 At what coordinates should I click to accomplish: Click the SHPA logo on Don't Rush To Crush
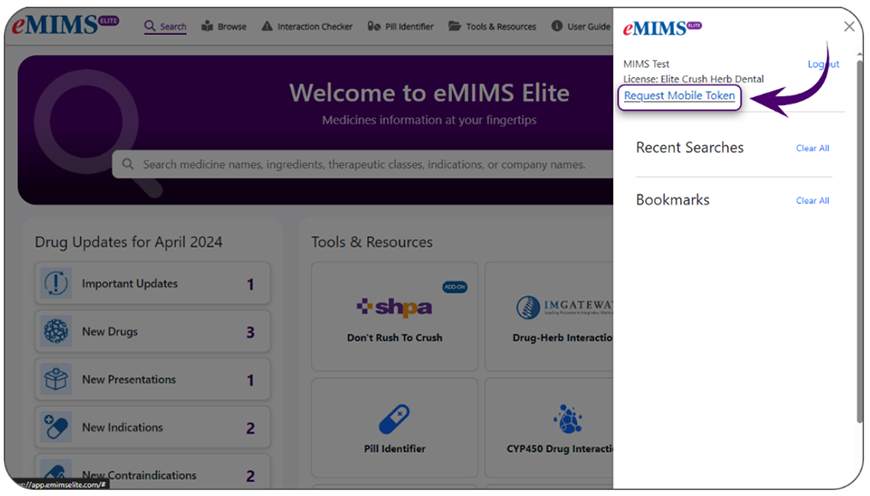[x=394, y=307]
